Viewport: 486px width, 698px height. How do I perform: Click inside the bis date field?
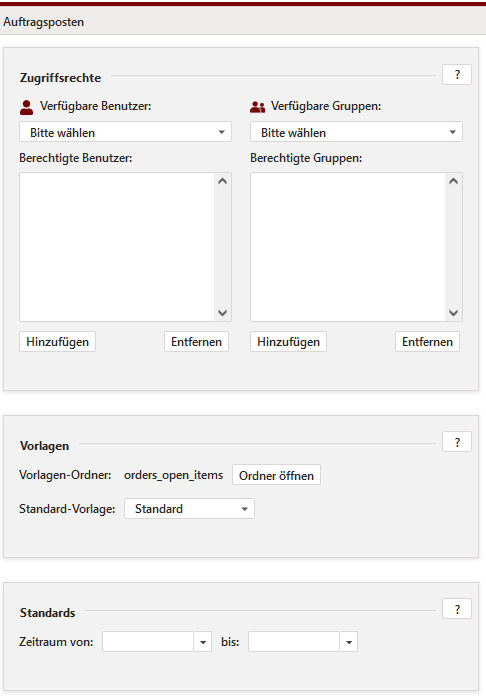click(294, 642)
